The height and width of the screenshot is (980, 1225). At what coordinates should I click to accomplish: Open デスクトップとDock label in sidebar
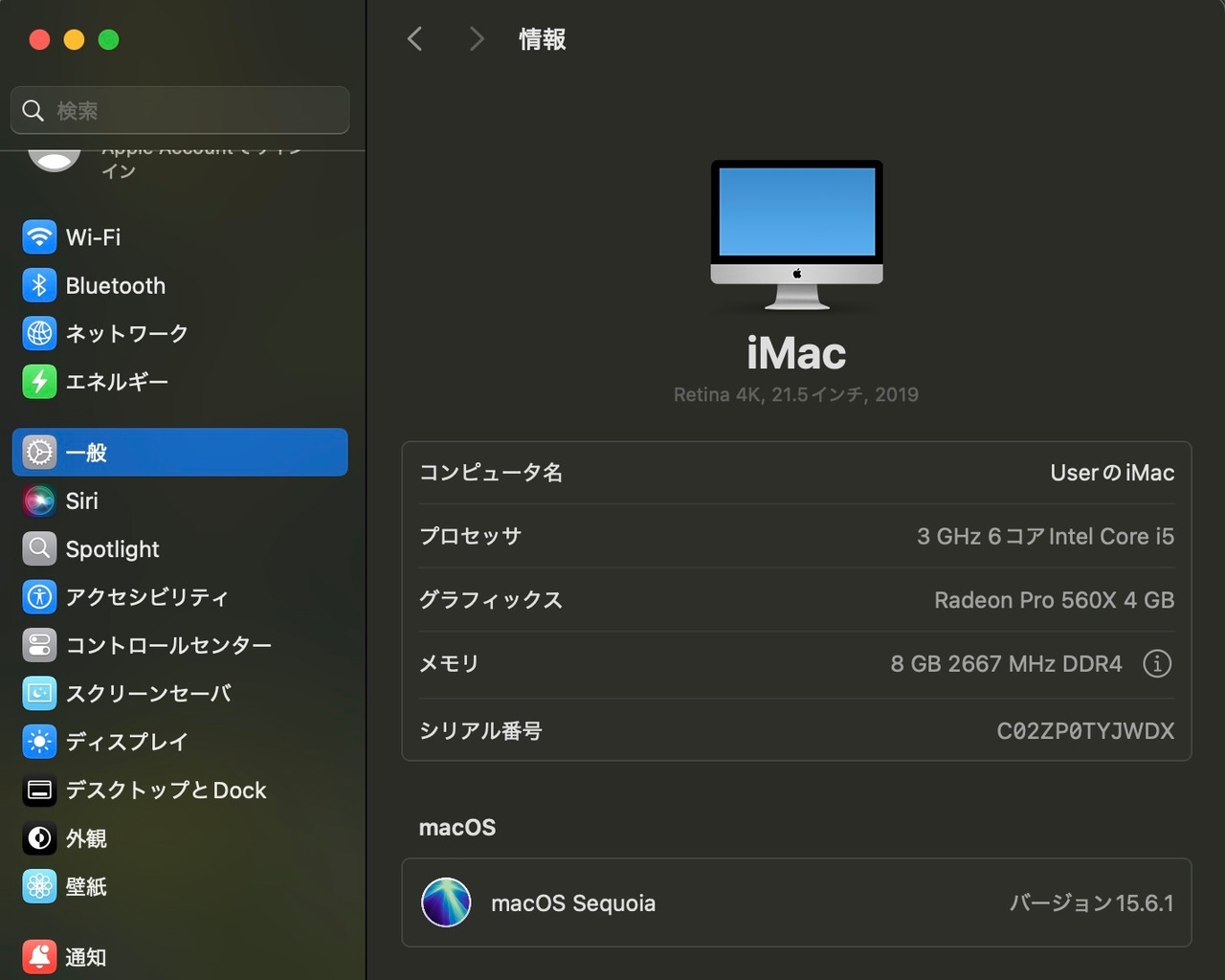(166, 791)
